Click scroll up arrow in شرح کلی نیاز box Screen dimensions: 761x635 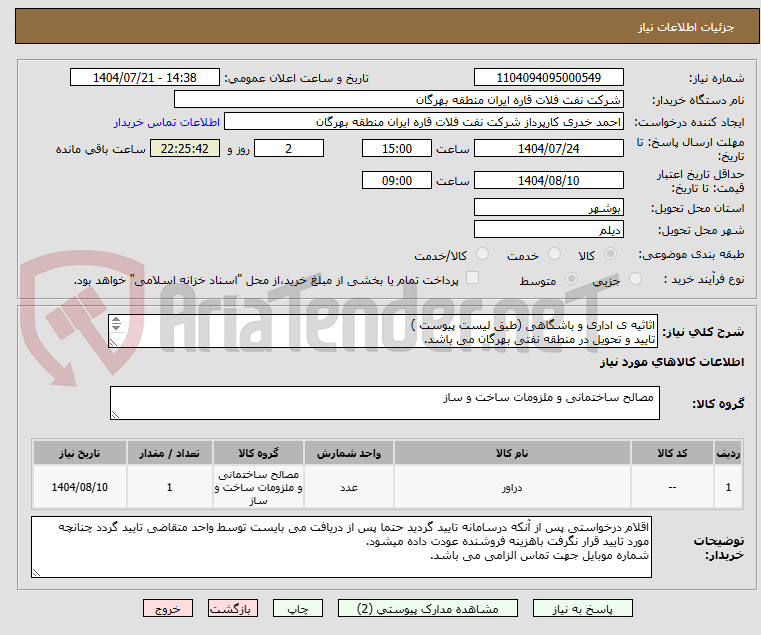click(116, 319)
